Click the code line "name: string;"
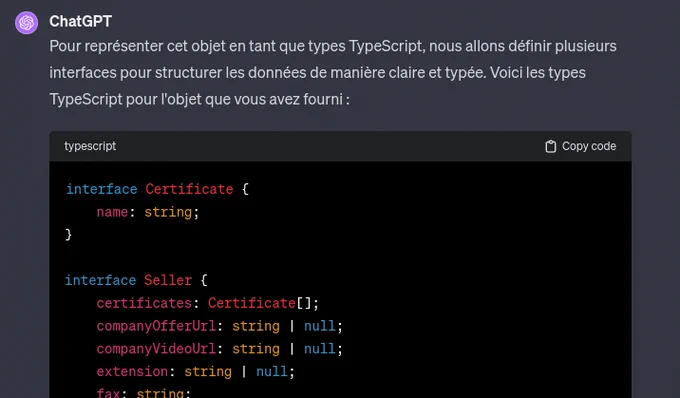680x398 pixels. tap(147, 212)
